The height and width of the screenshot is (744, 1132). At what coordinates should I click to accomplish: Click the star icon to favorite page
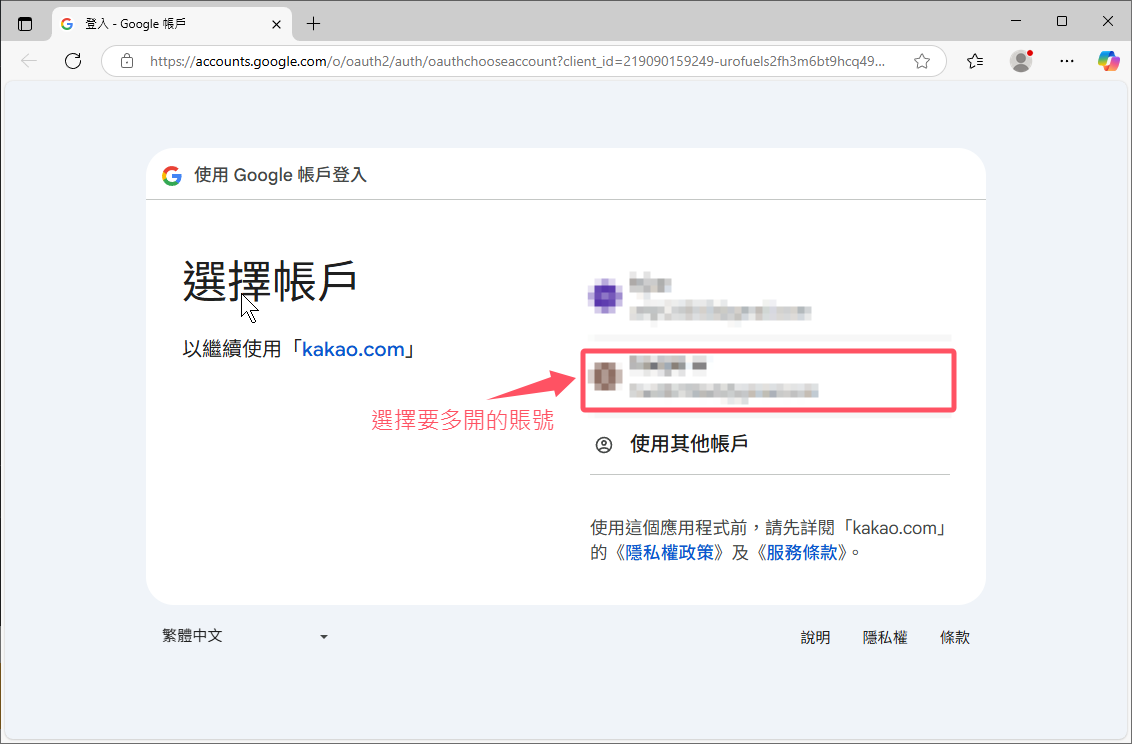(922, 61)
